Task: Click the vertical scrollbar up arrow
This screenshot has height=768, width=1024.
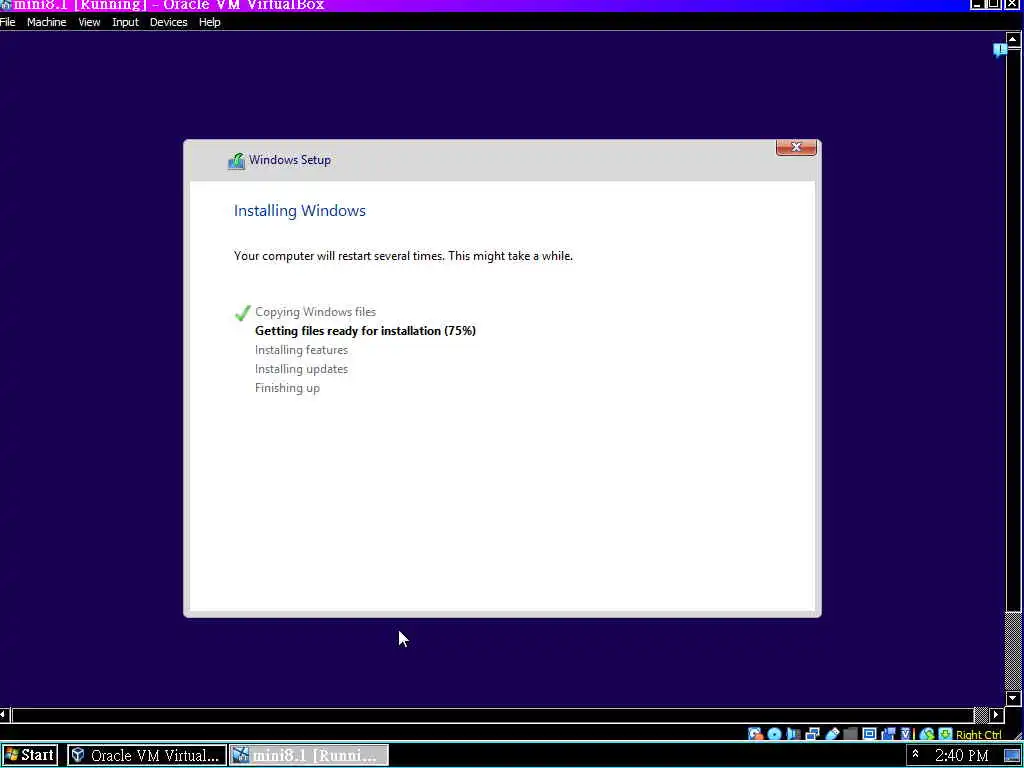Action: [1013, 39]
